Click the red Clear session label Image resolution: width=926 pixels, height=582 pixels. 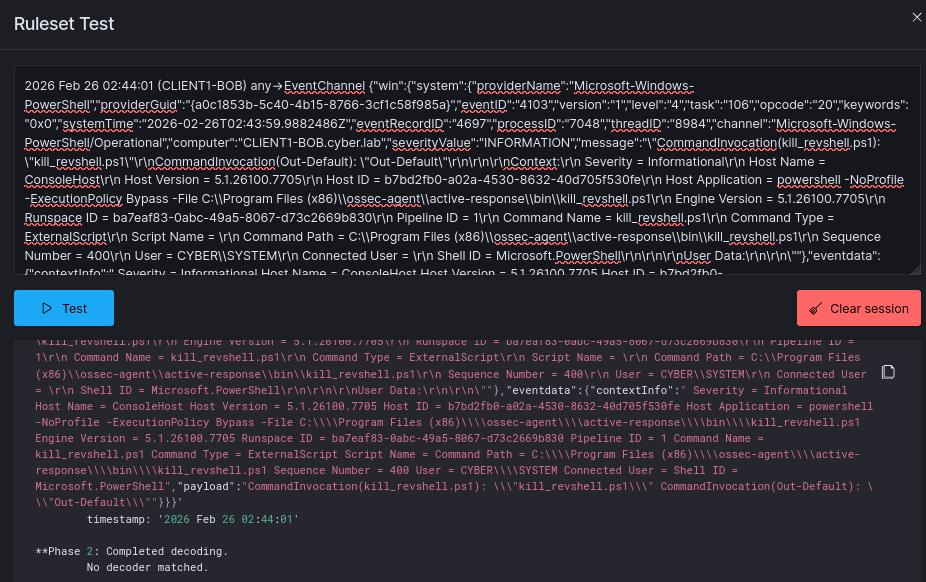pos(870,309)
